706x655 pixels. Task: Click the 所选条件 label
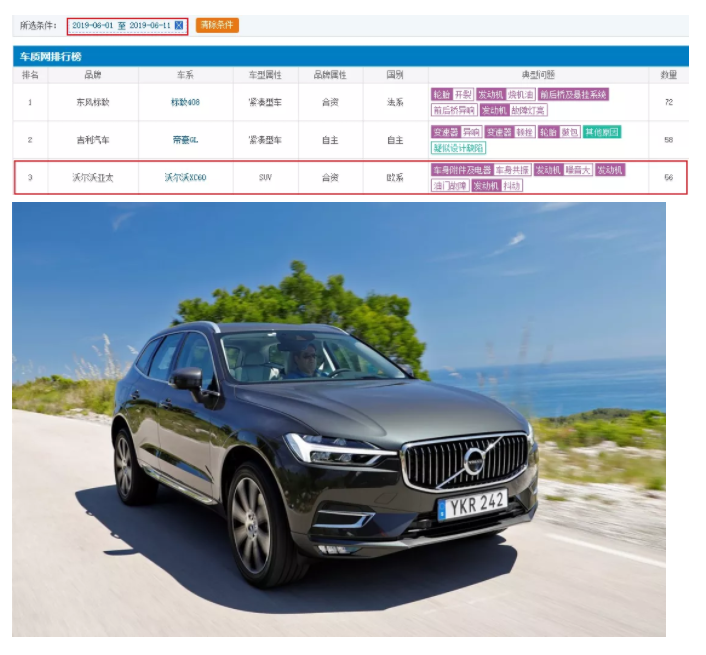coord(38,25)
